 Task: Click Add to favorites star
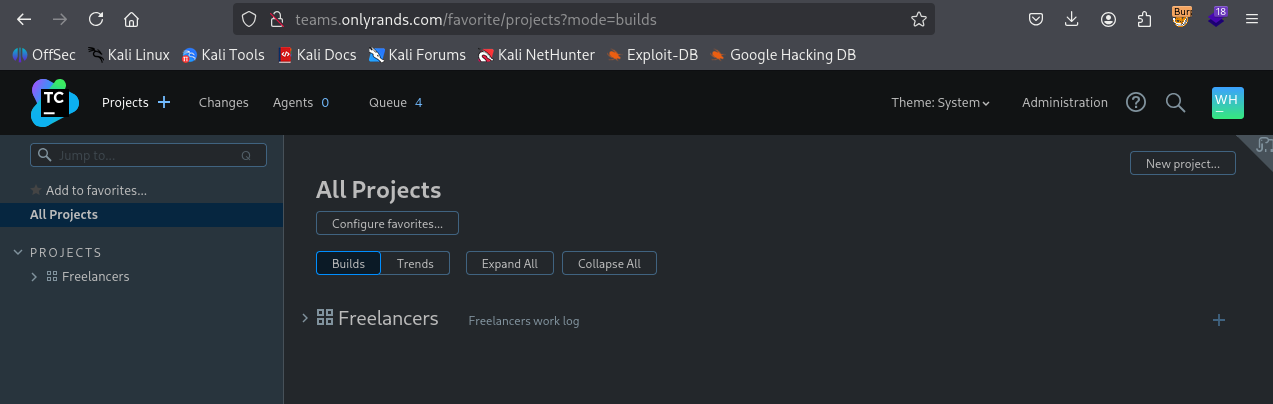pos(36,190)
